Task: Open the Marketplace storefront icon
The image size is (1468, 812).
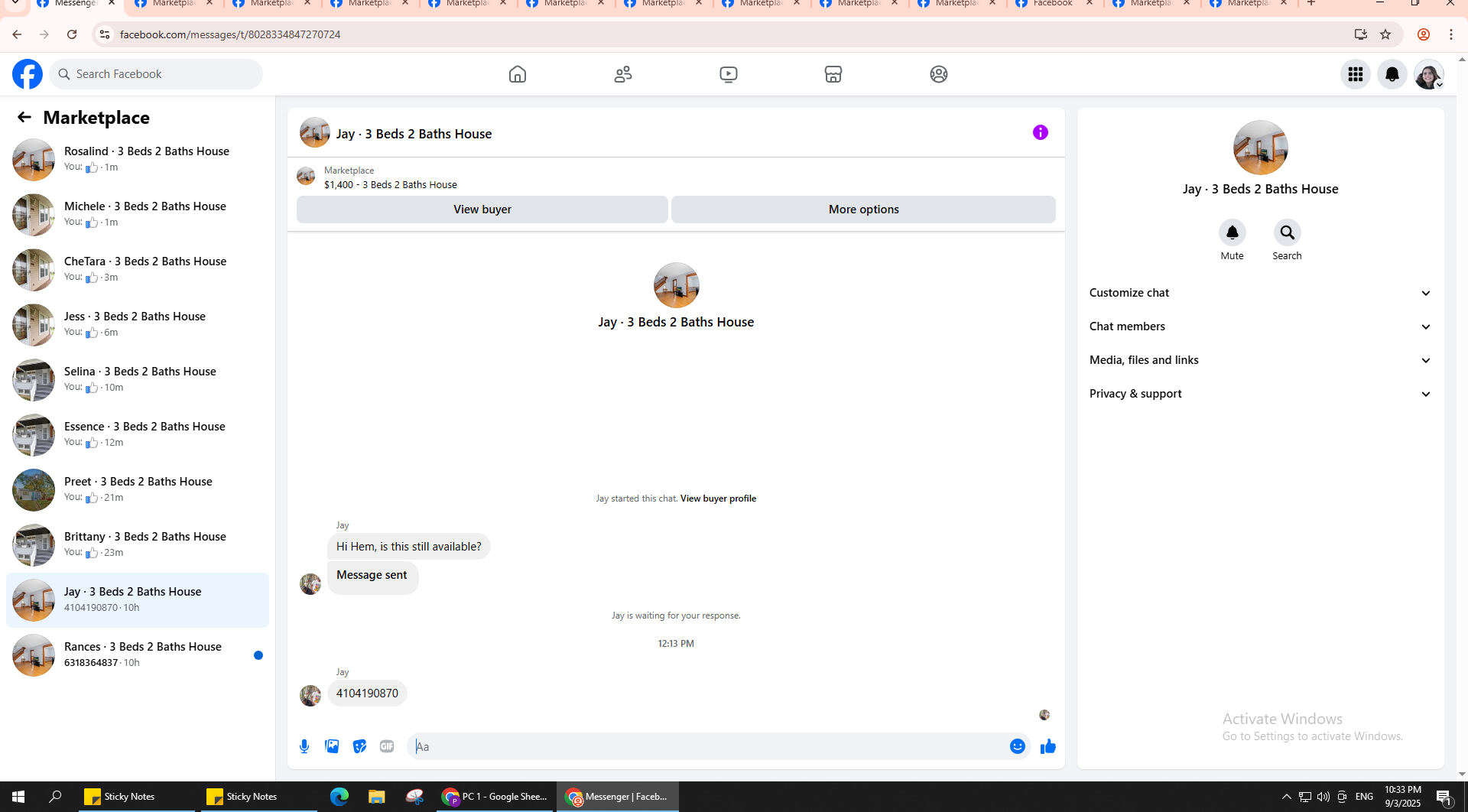Action: [833, 74]
